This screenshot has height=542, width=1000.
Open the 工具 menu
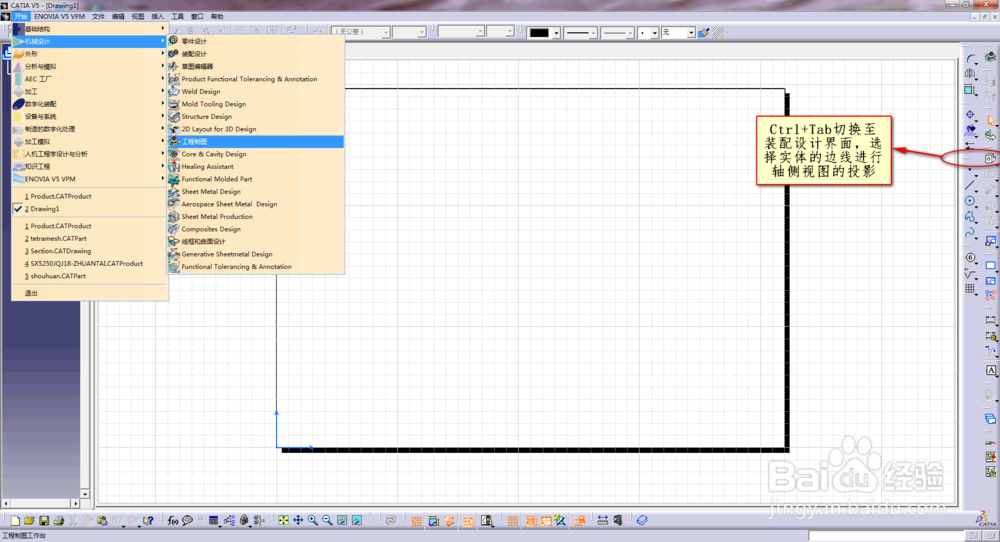pos(177,16)
